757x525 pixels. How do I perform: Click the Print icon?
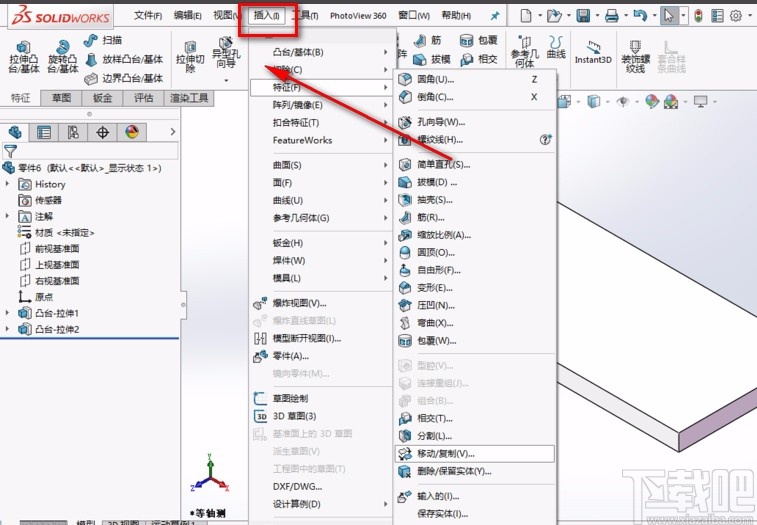tap(612, 16)
